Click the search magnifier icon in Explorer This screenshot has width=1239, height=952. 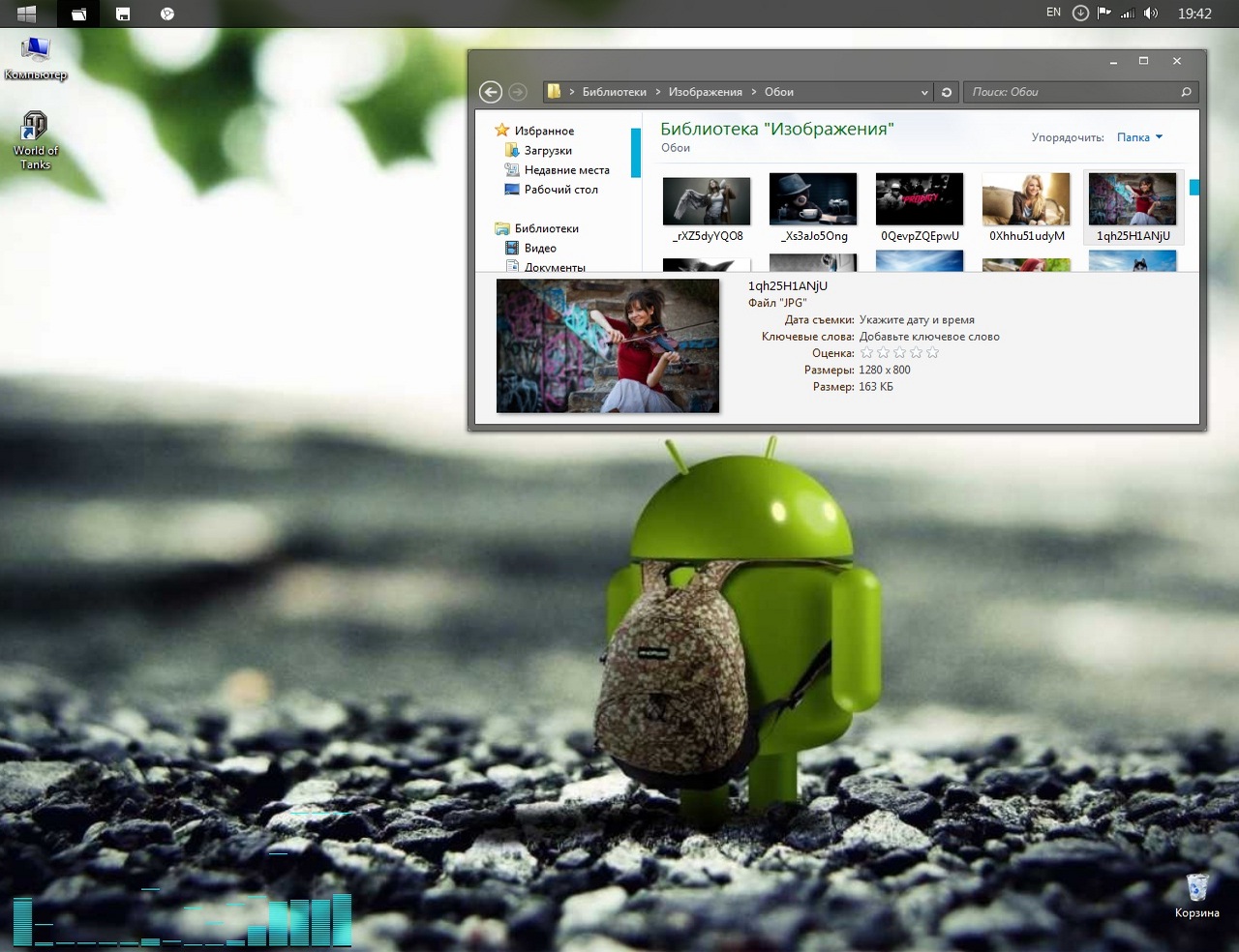pyautogui.click(x=1186, y=92)
